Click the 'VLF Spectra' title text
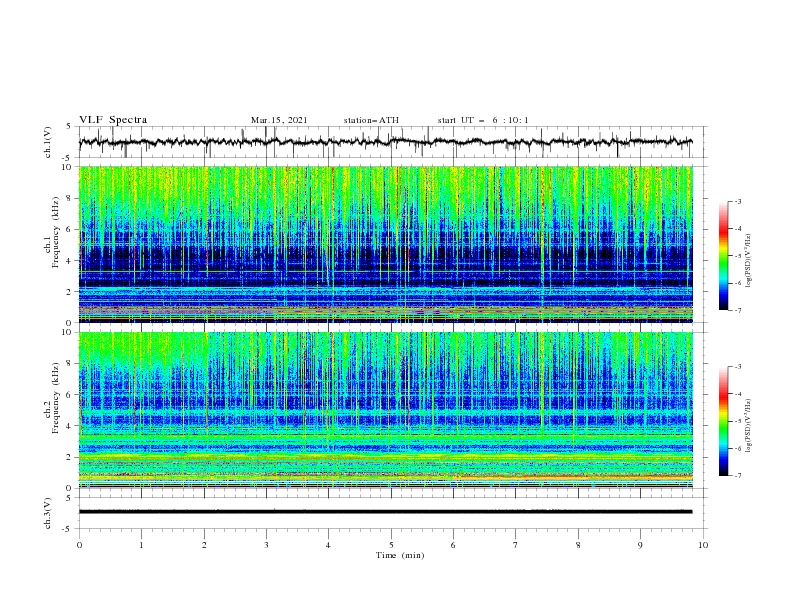This screenshot has width=792, height=612. click(x=113, y=120)
